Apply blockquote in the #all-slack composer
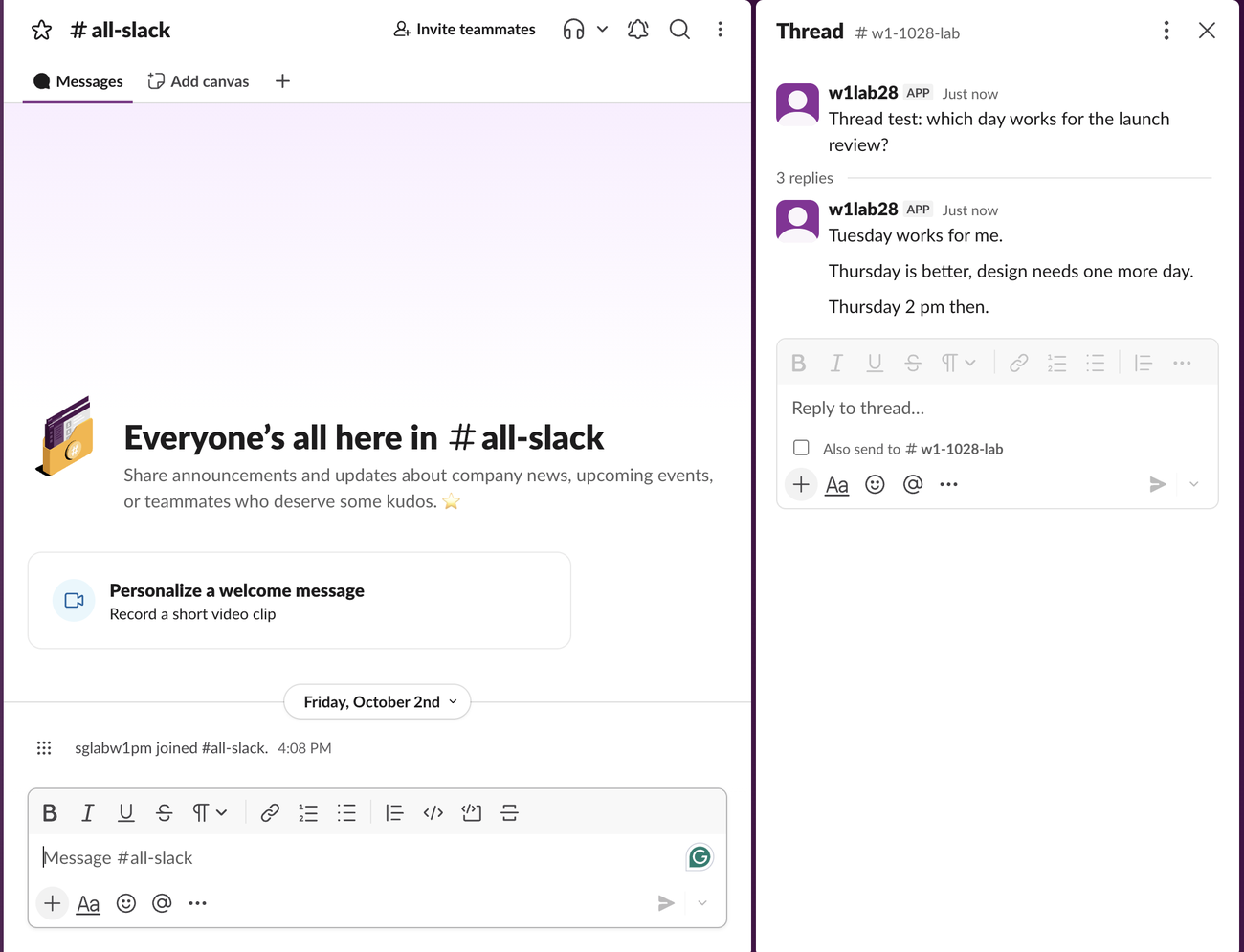 pyautogui.click(x=394, y=812)
